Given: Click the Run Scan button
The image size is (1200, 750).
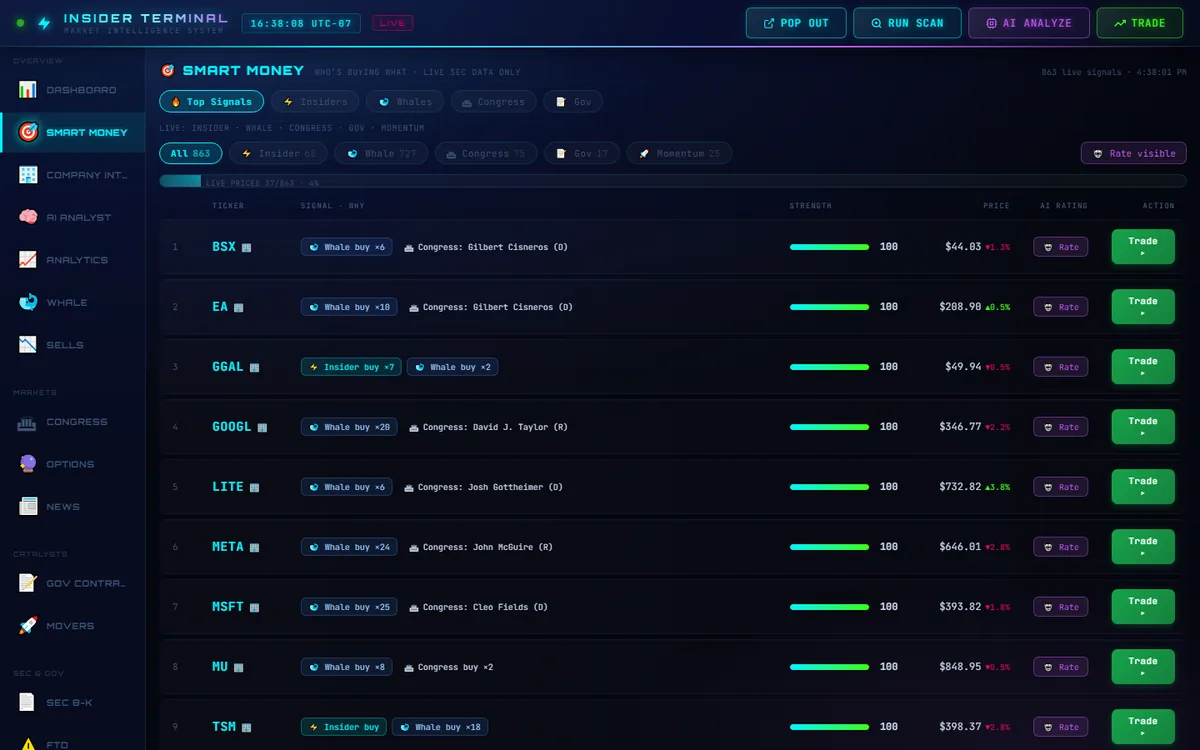Looking at the screenshot, I should coord(907,23).
